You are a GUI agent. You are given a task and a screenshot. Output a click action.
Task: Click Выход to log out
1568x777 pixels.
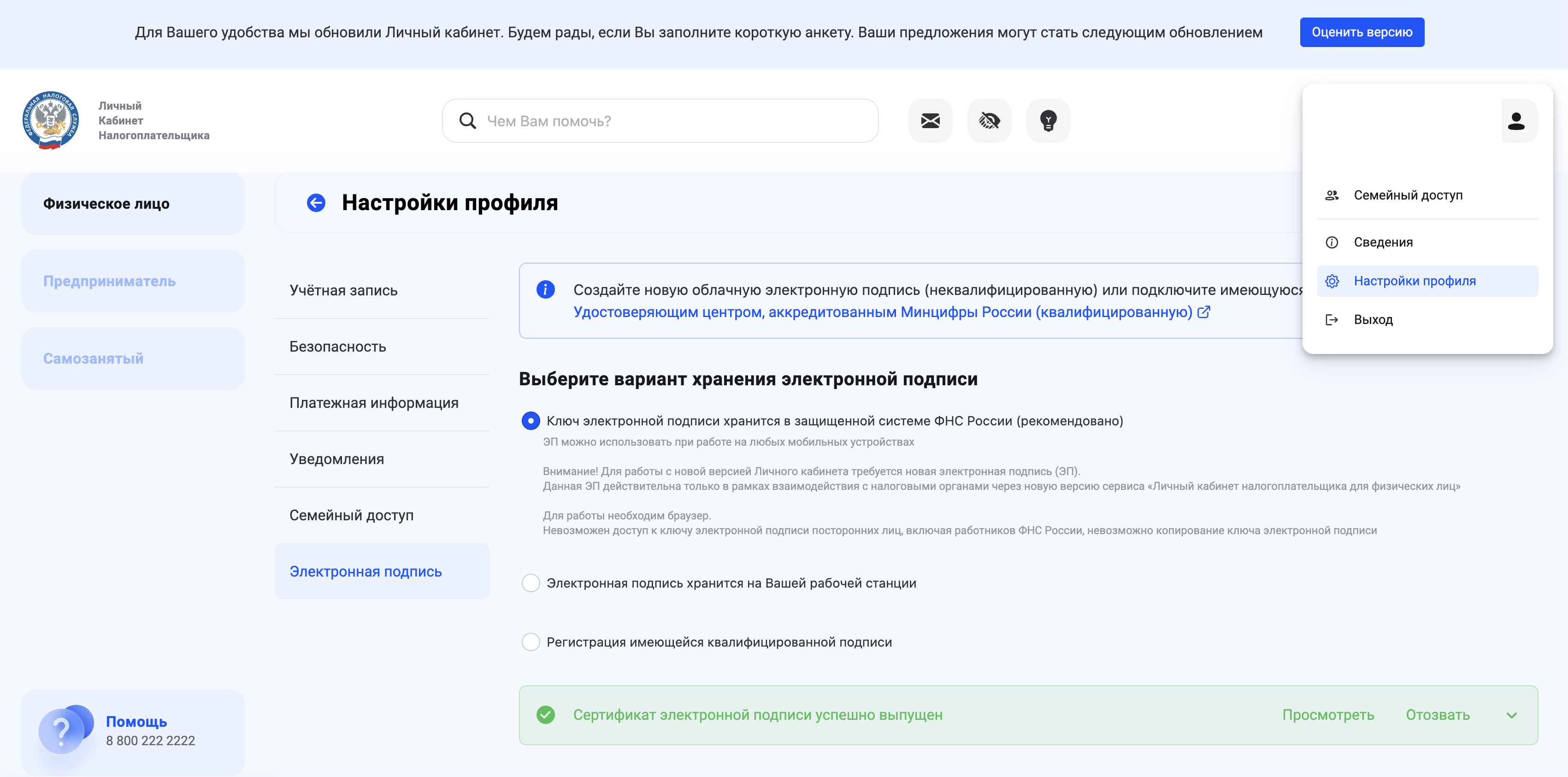coord(1427,319)
